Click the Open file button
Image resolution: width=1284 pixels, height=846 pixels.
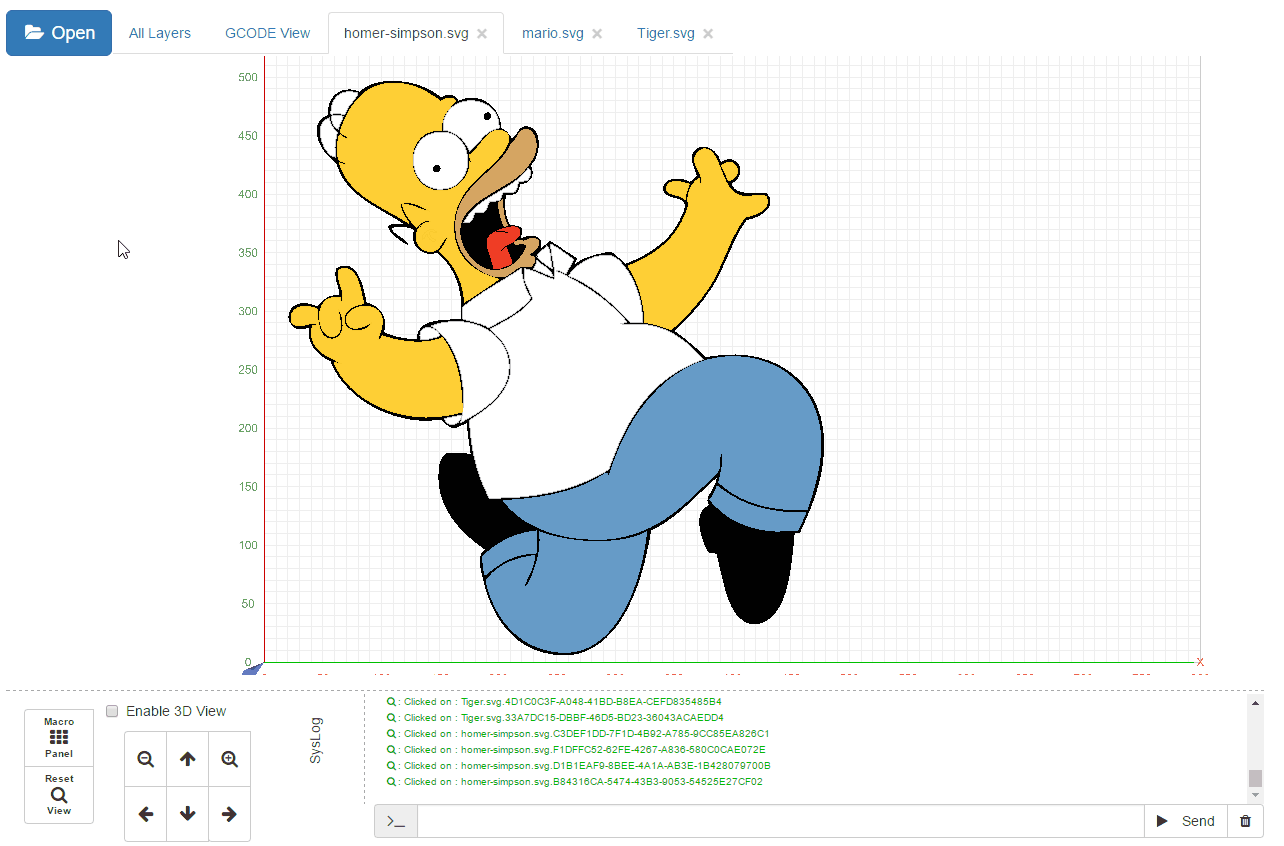59,33
